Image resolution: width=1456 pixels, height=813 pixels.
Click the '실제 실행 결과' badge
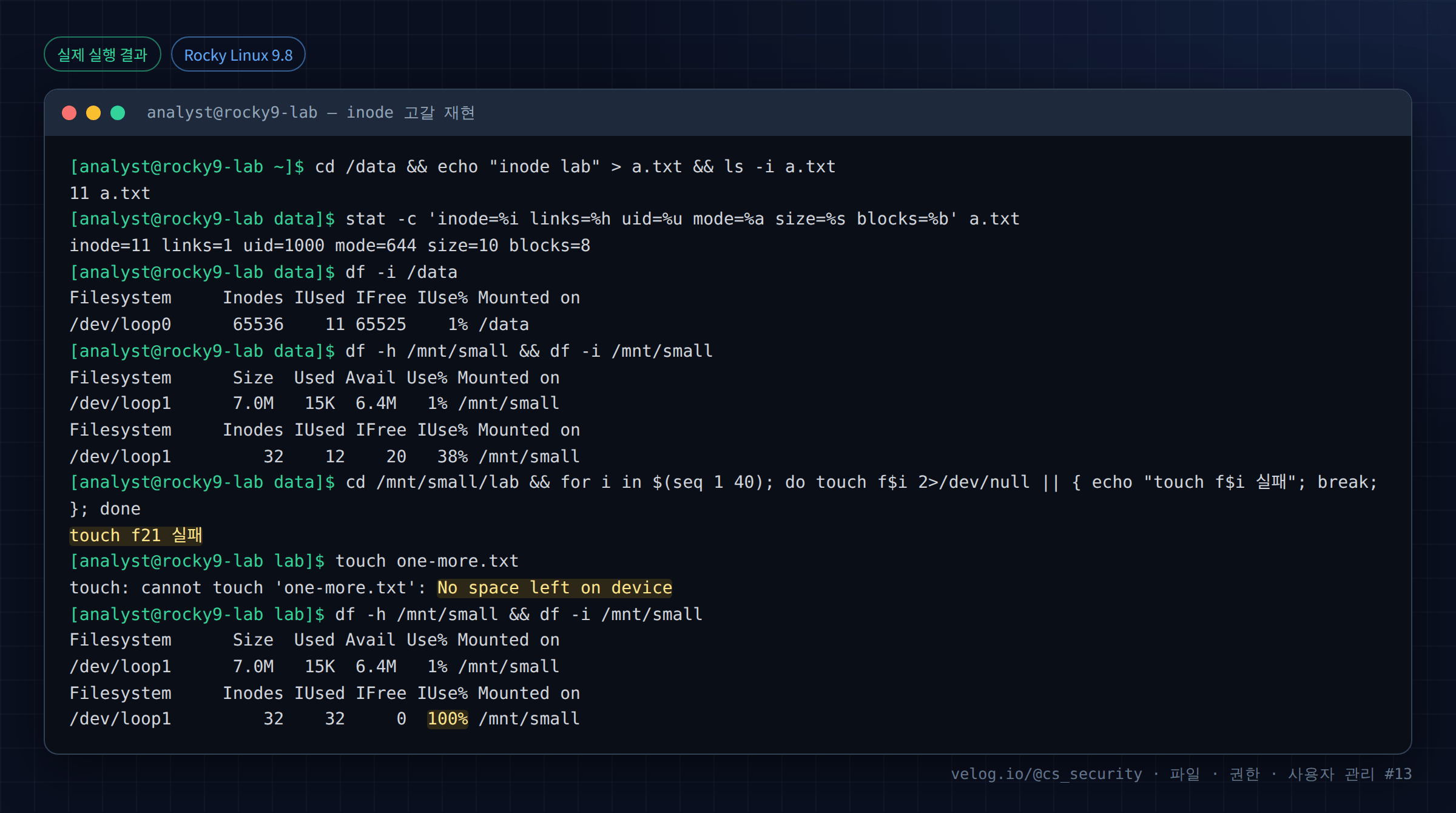click(103, 55)
